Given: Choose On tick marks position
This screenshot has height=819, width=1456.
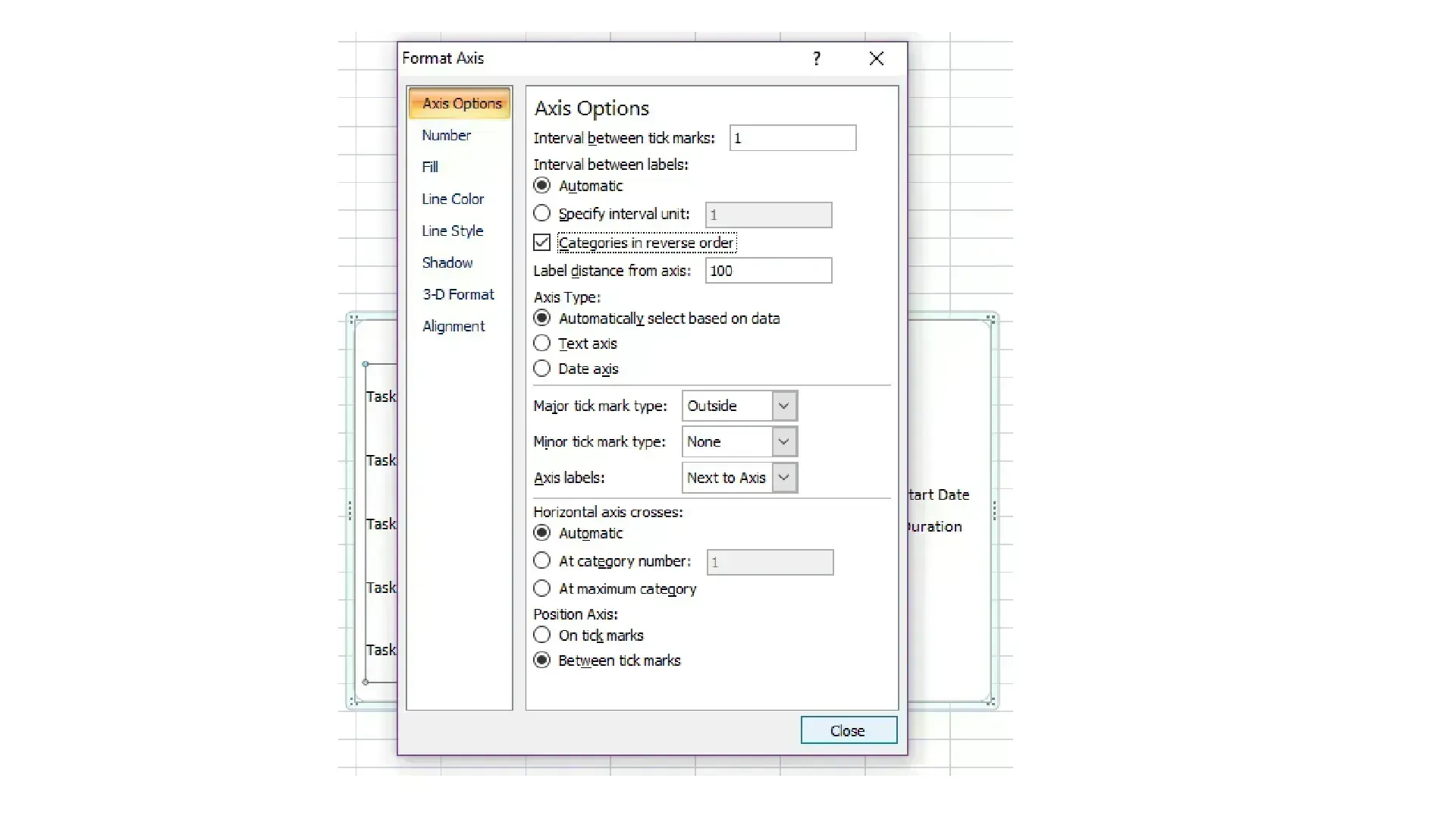Looking at the screenshot, I should pyautogui.click(x=541, y=635).
